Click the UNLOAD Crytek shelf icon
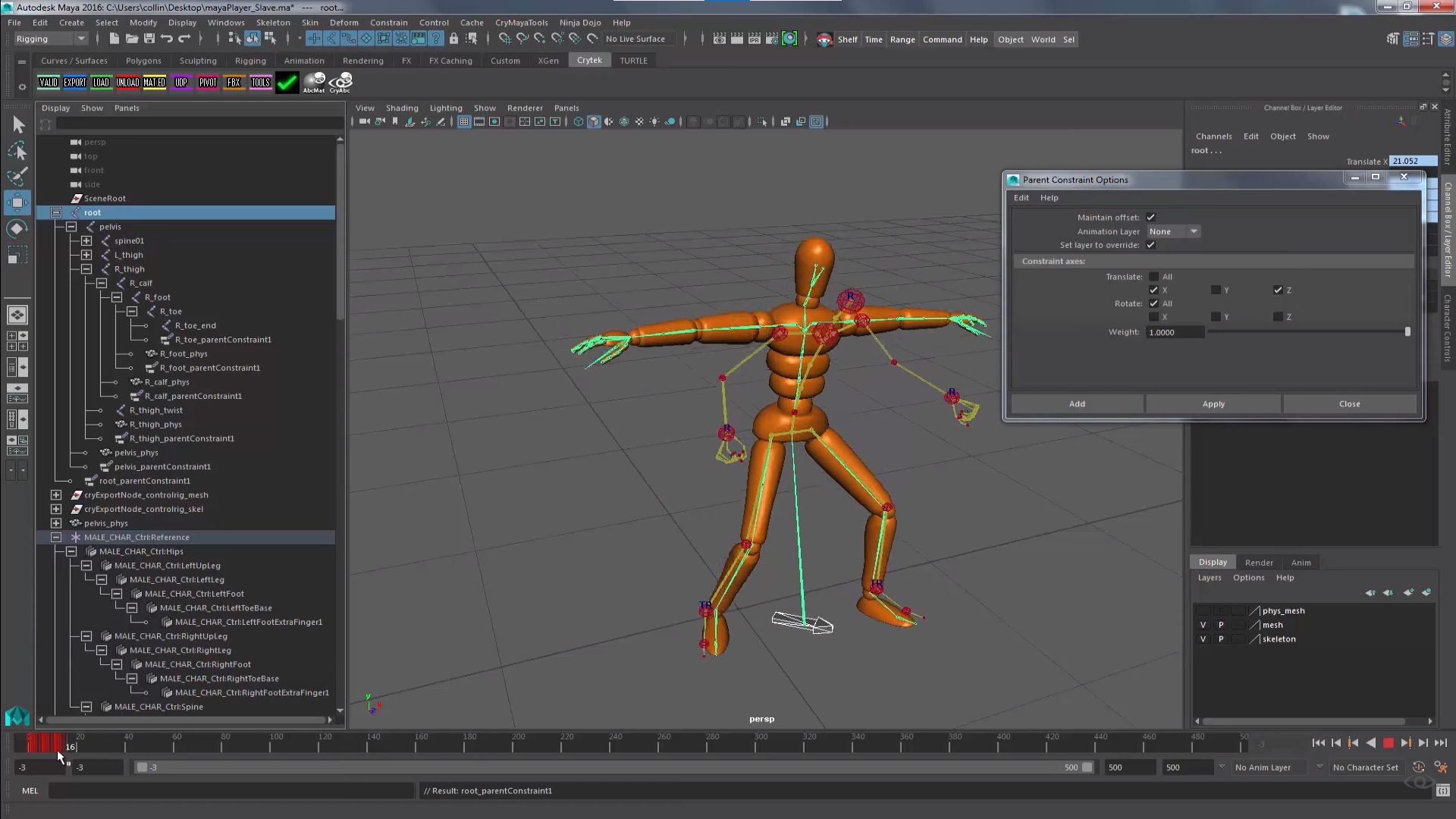This screenshot has width=1456, height=819. click(x=127, y=83)
